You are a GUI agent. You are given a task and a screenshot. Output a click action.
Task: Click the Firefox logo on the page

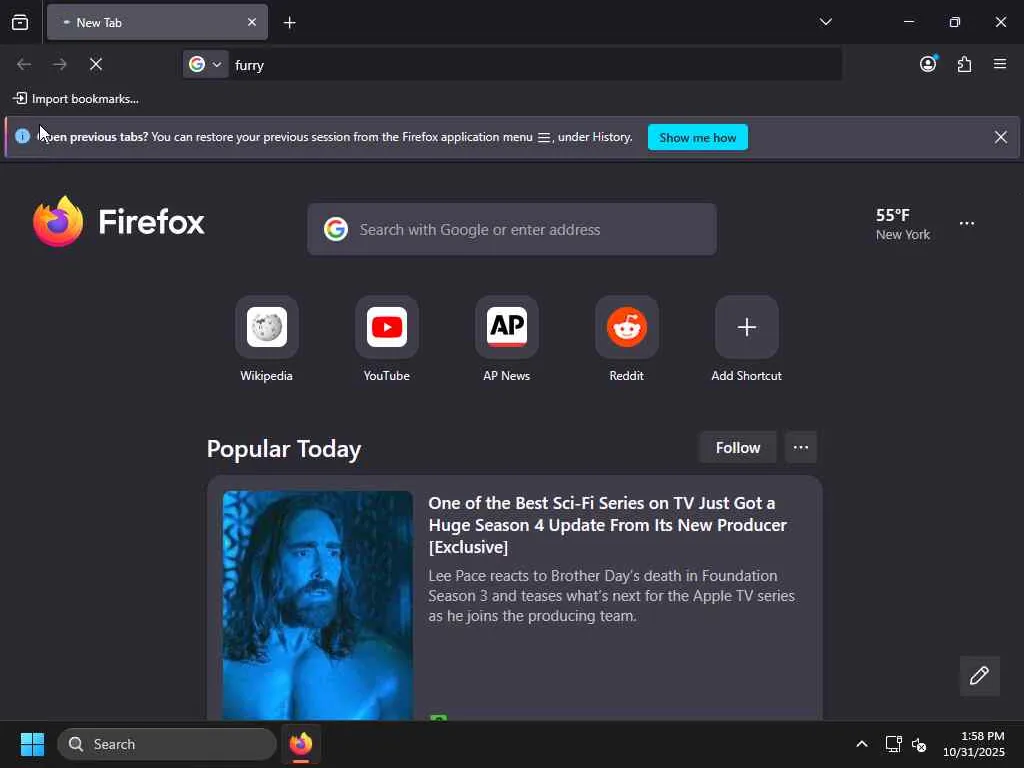119,222
